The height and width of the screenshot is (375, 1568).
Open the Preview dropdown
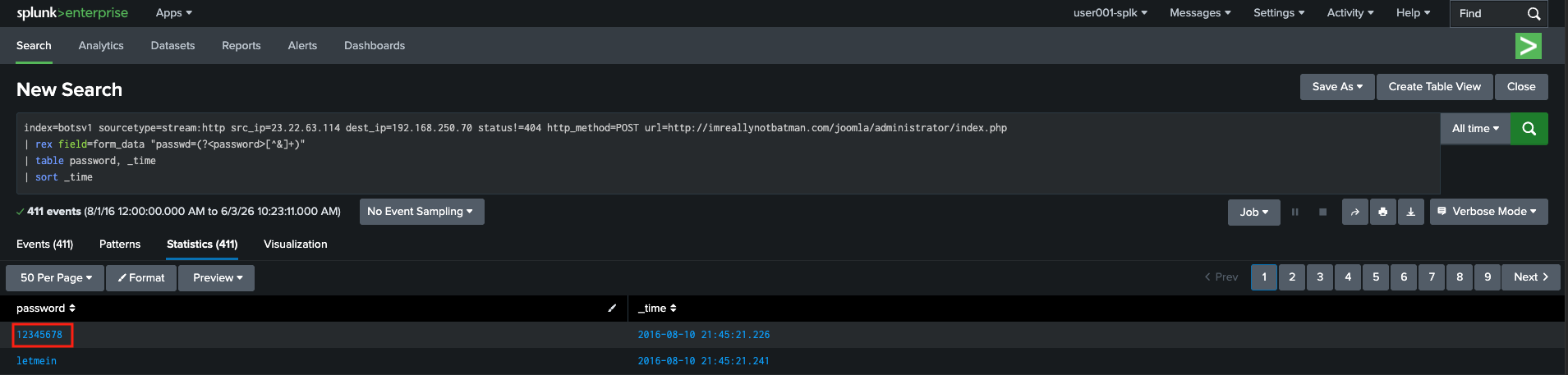218,278
